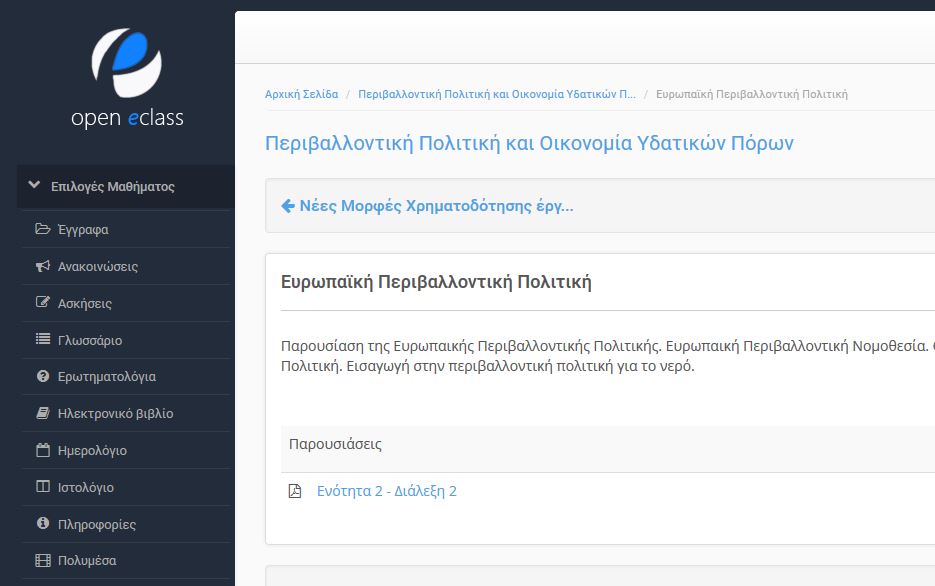This screenshot has width=935, height=586.
Task: Click the Έγγραφα folder icon
Action: [42, 229]
